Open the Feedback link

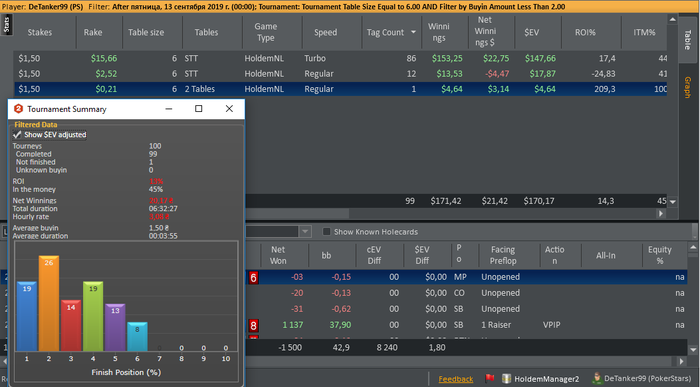(455, 379)
